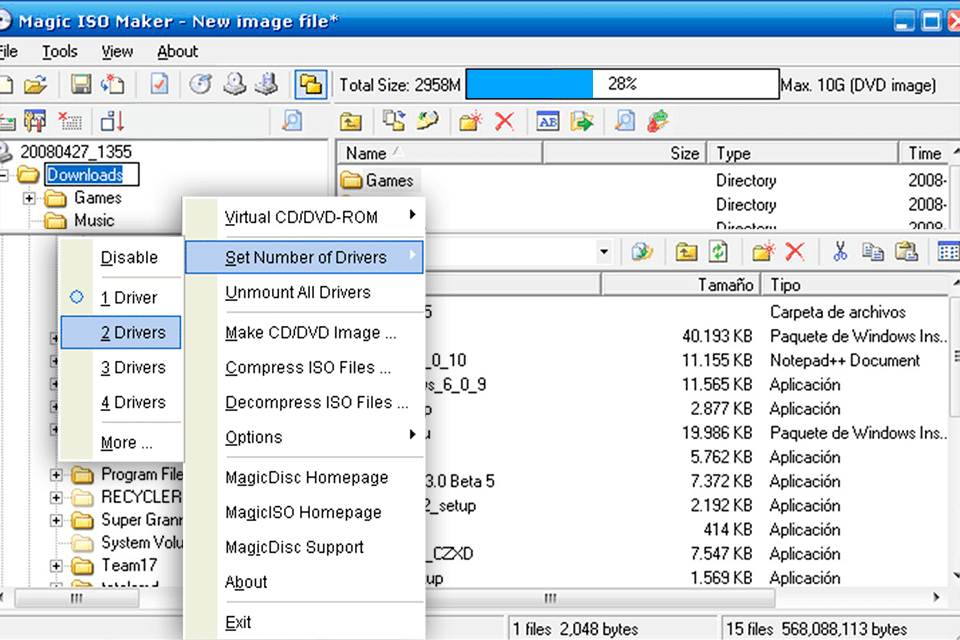Open the View menu
This screenshot has width=960, height=640.
pyautogui.click(x=116, y=51)
